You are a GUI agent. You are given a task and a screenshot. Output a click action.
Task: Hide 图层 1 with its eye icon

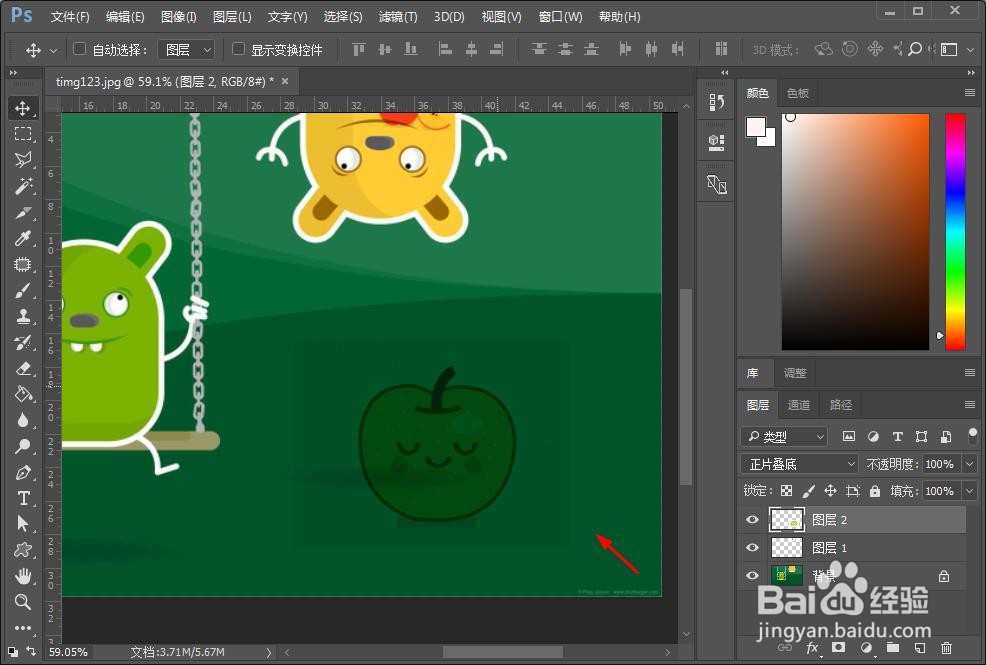(x=752, y=547)
